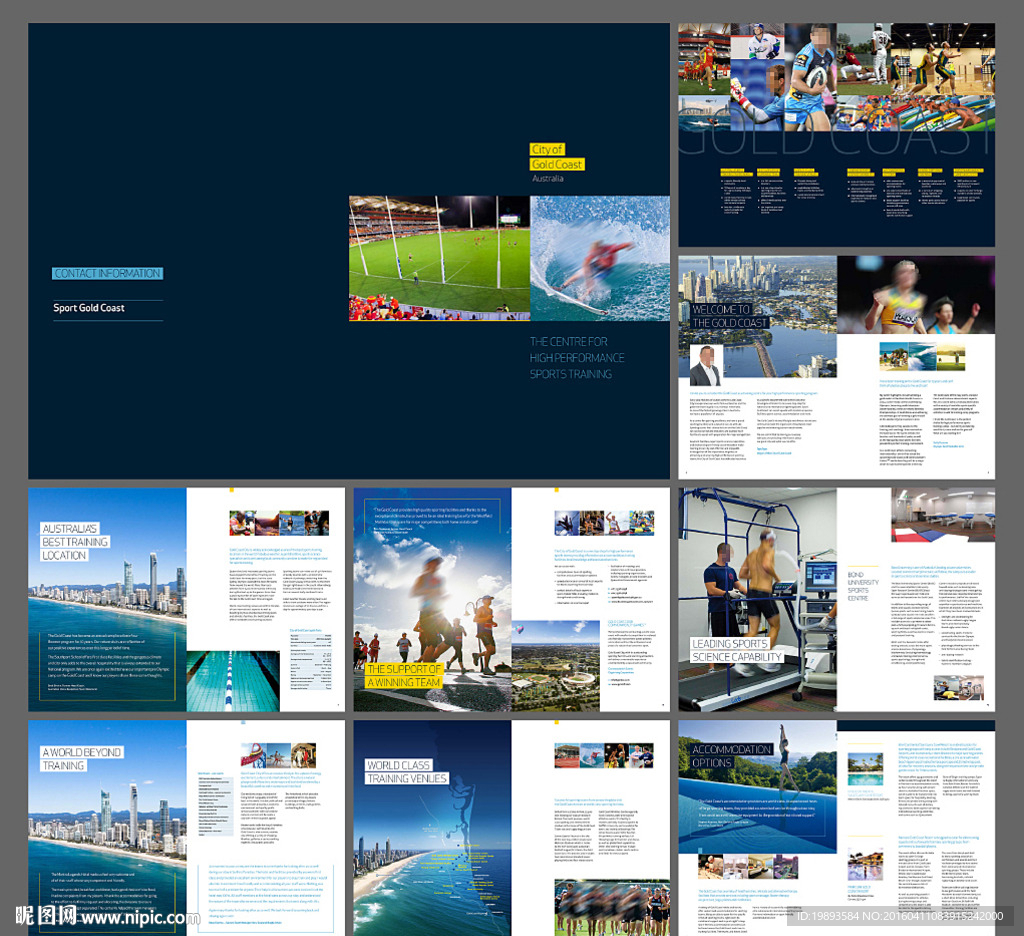
Task: Open the sports collage at top right
Action: pyautogui.click(x=837, y=77)
